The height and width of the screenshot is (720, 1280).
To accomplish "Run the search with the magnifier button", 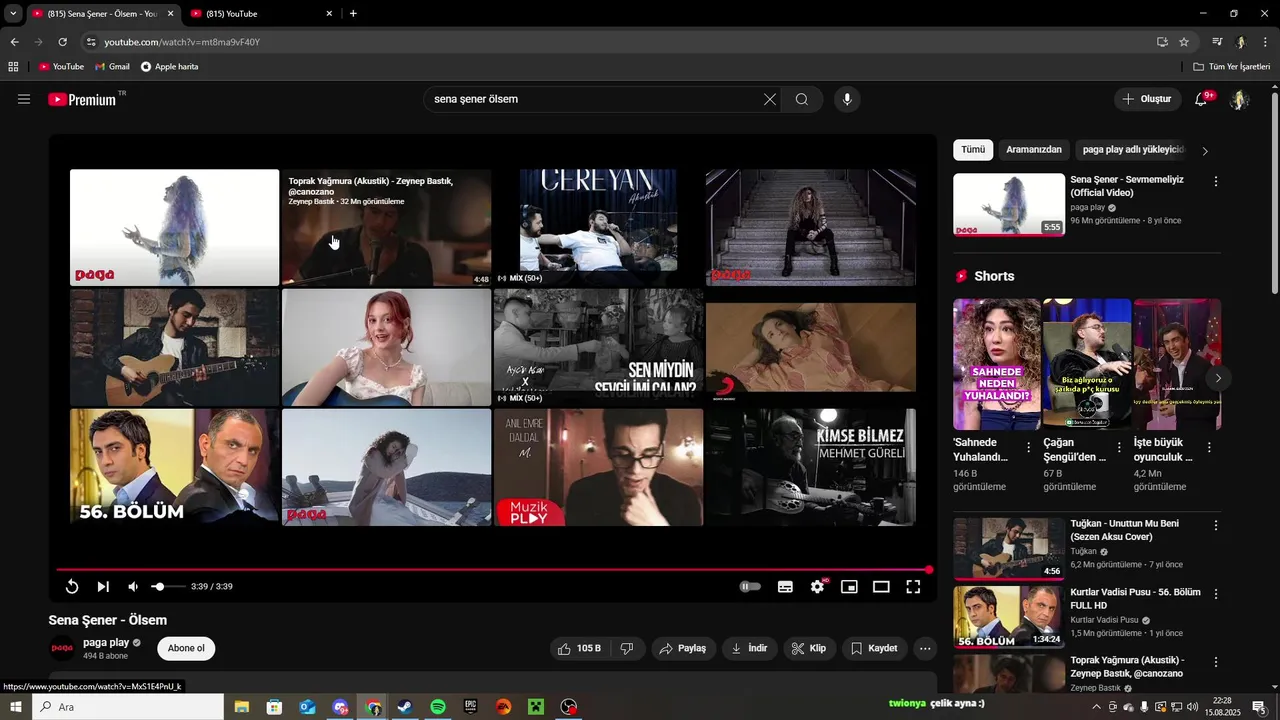I will [x=802, y=99].
